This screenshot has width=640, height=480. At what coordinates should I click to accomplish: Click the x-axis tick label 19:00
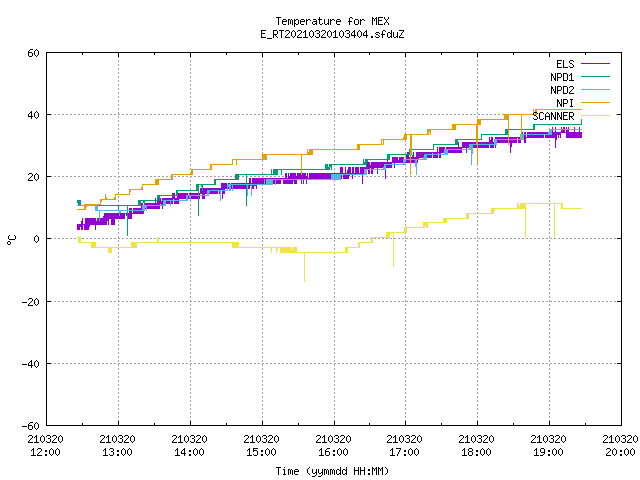click(x=548, y=452)
